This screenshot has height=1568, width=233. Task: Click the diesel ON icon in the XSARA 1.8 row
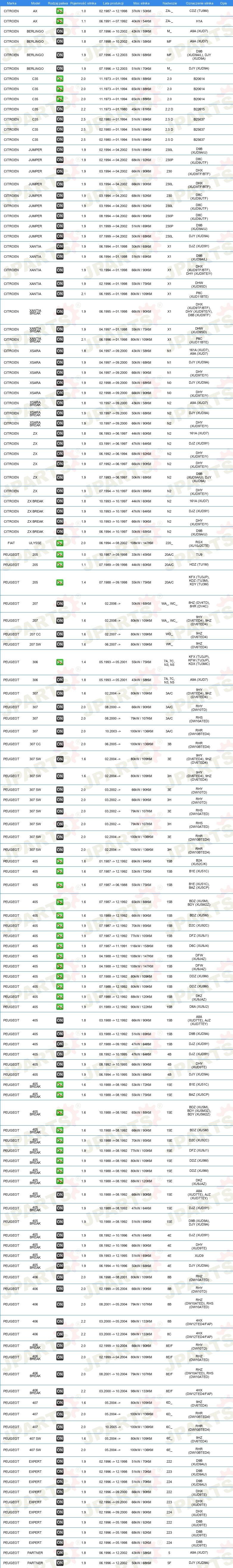[x=60, y=351]
